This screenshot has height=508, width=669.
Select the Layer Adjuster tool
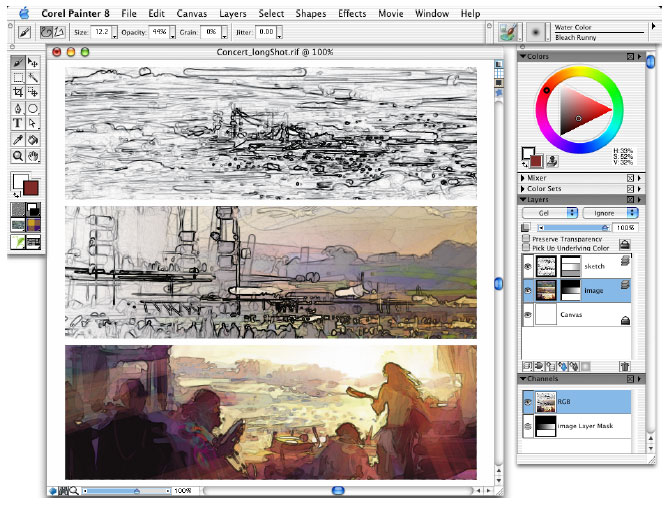click(33, 63)
